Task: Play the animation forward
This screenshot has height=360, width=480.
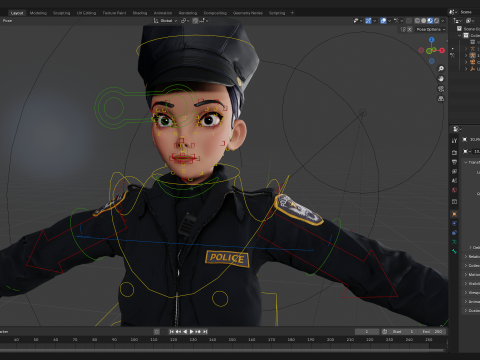Action: (x=192, y=332)
